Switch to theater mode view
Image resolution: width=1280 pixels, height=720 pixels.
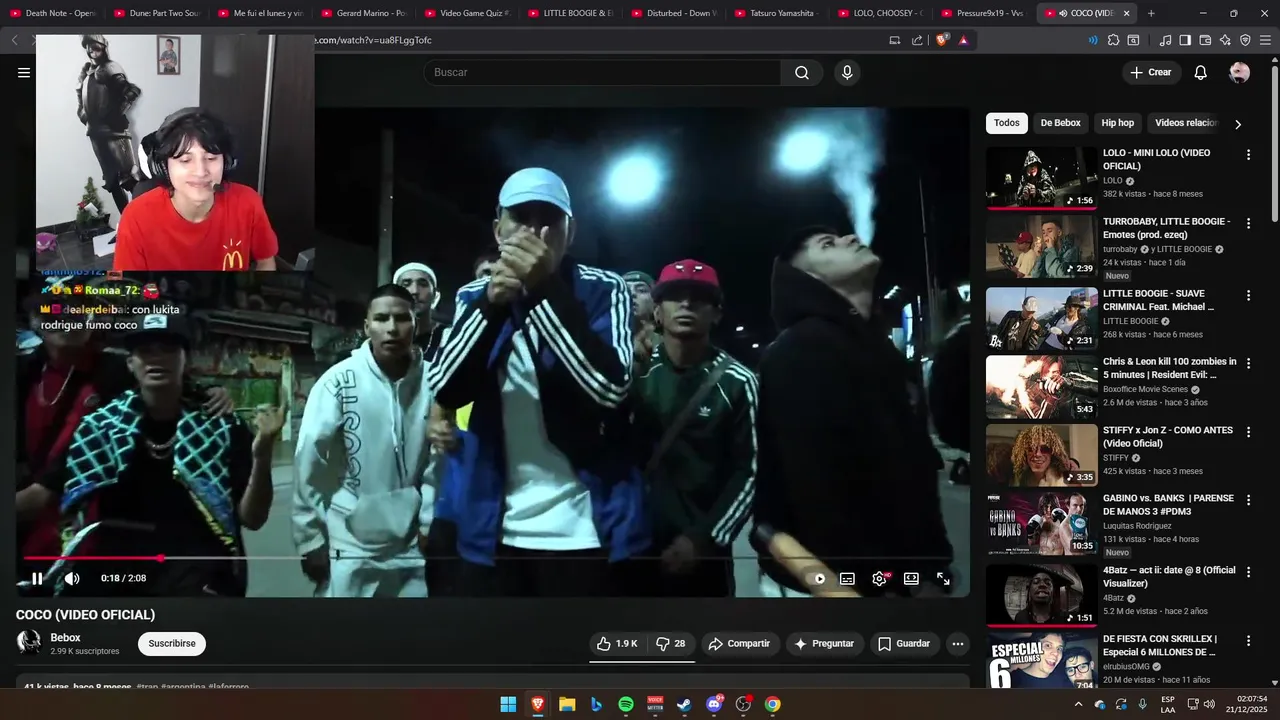point(911,578)
